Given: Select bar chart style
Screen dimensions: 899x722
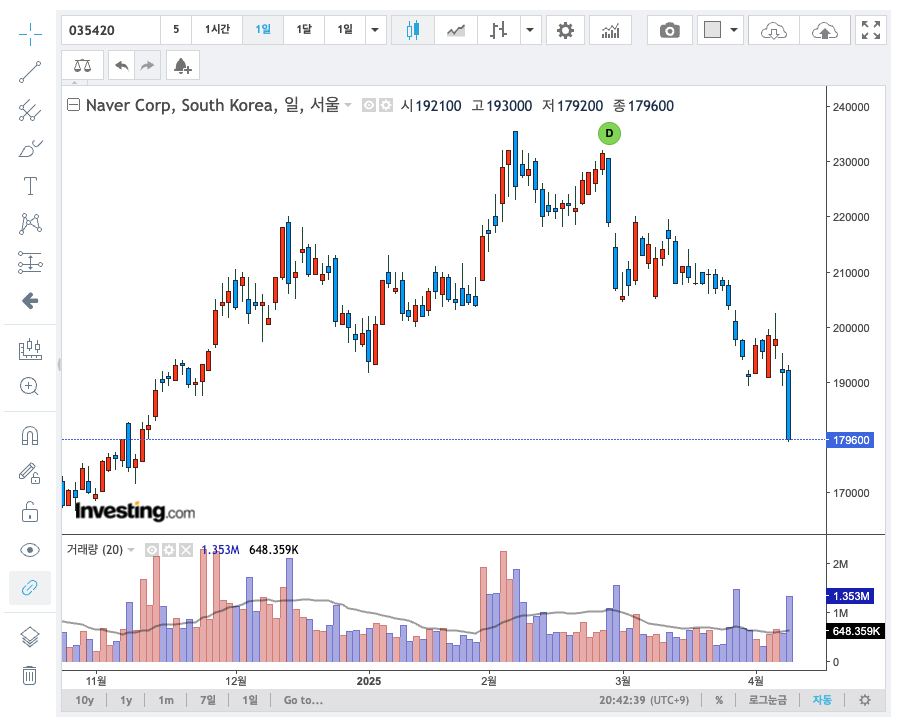Looking at the screenshot, I should pyautogui.click(x=499, y=30).
